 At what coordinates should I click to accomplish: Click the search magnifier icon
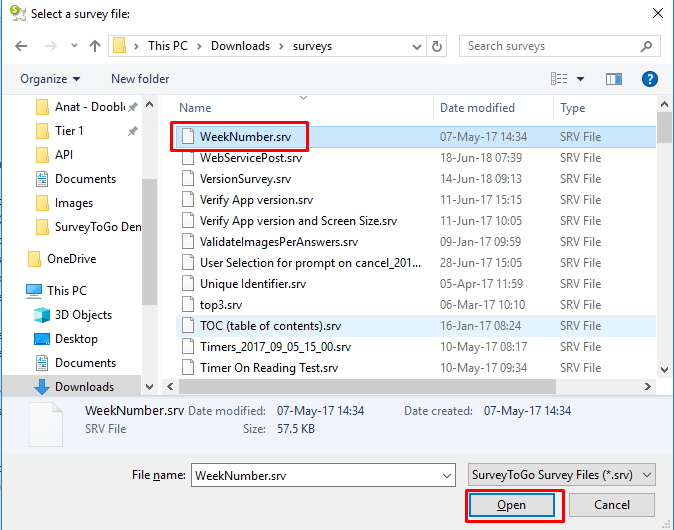coord(646,46)
